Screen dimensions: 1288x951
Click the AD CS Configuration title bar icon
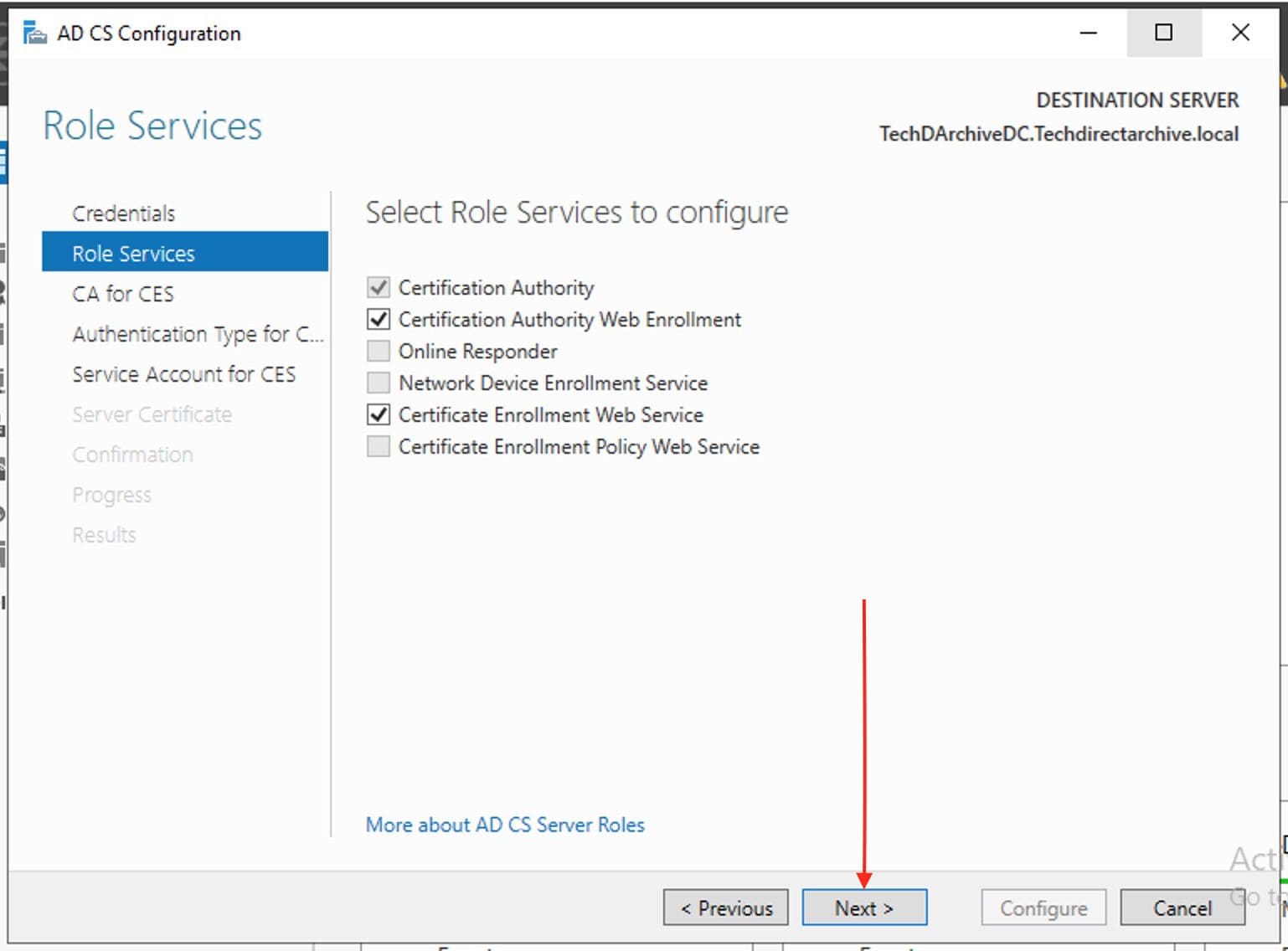point(34,33)
